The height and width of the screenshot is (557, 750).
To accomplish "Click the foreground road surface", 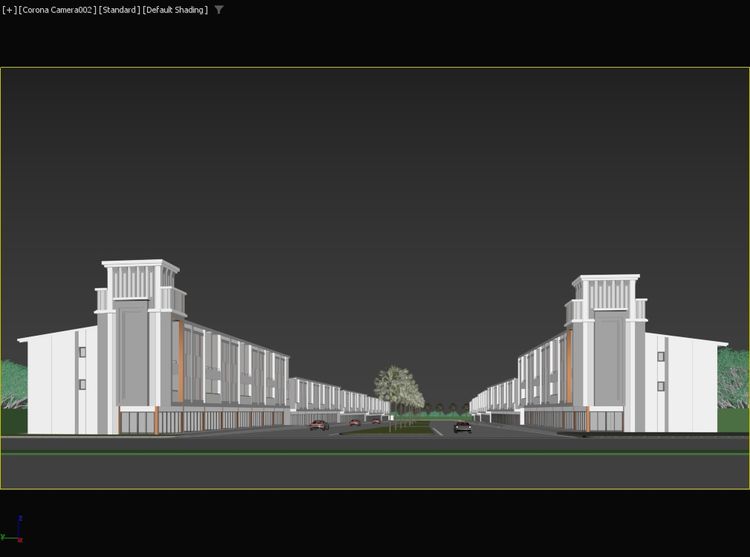I will [x=375, y=470].
